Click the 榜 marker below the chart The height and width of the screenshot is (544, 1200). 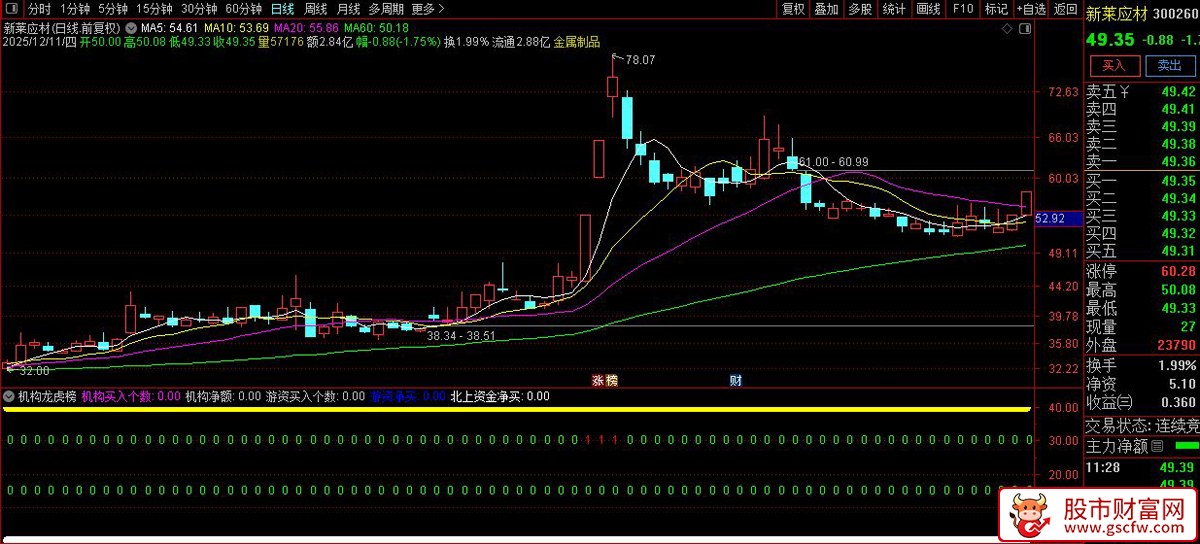611,380
